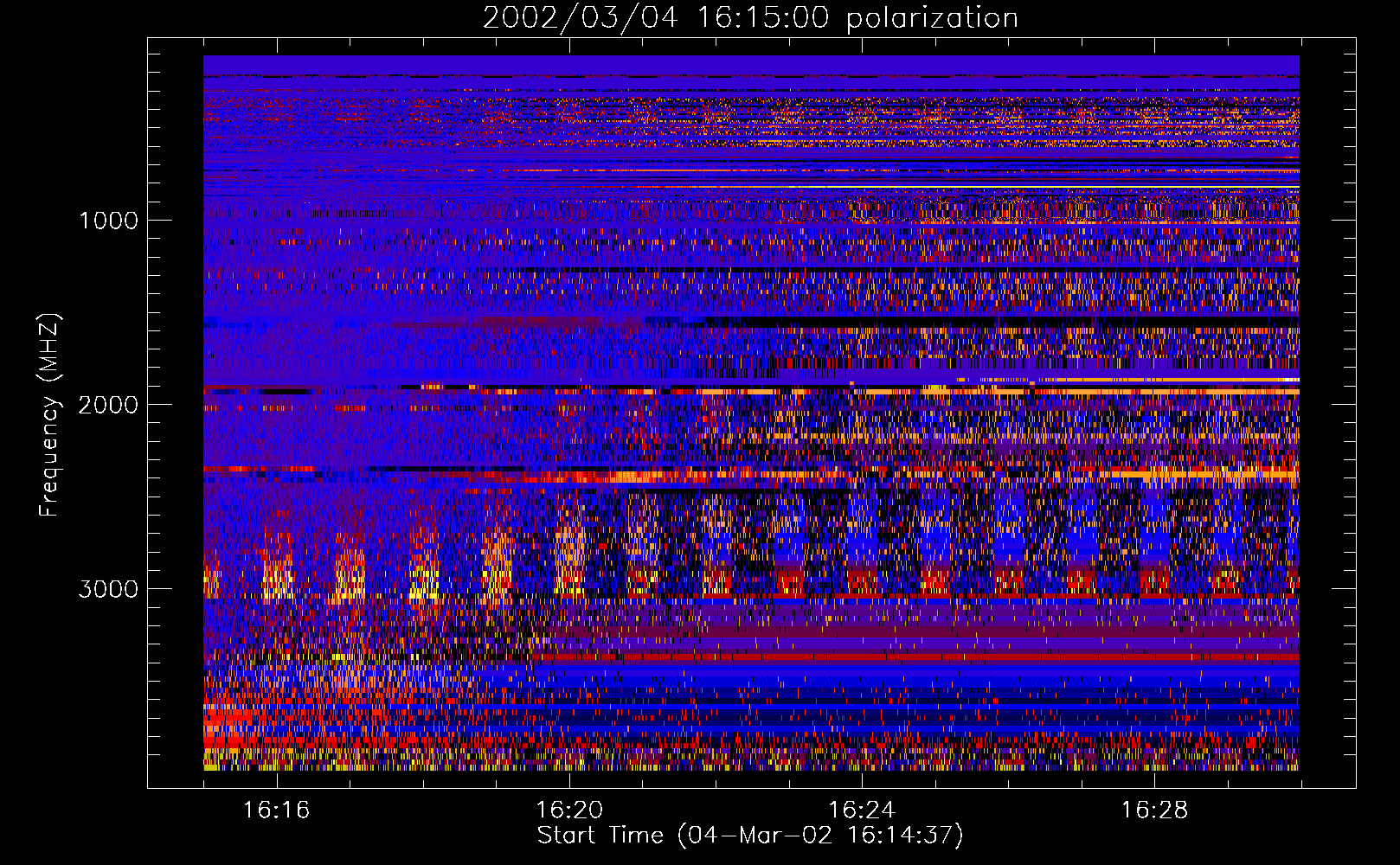Image resolution: width=1400 pixels, height=865 pixels.
Task: Click the plot title '2002/03/04 16:15:00 polarization'
Action: (x=750, y=18)
